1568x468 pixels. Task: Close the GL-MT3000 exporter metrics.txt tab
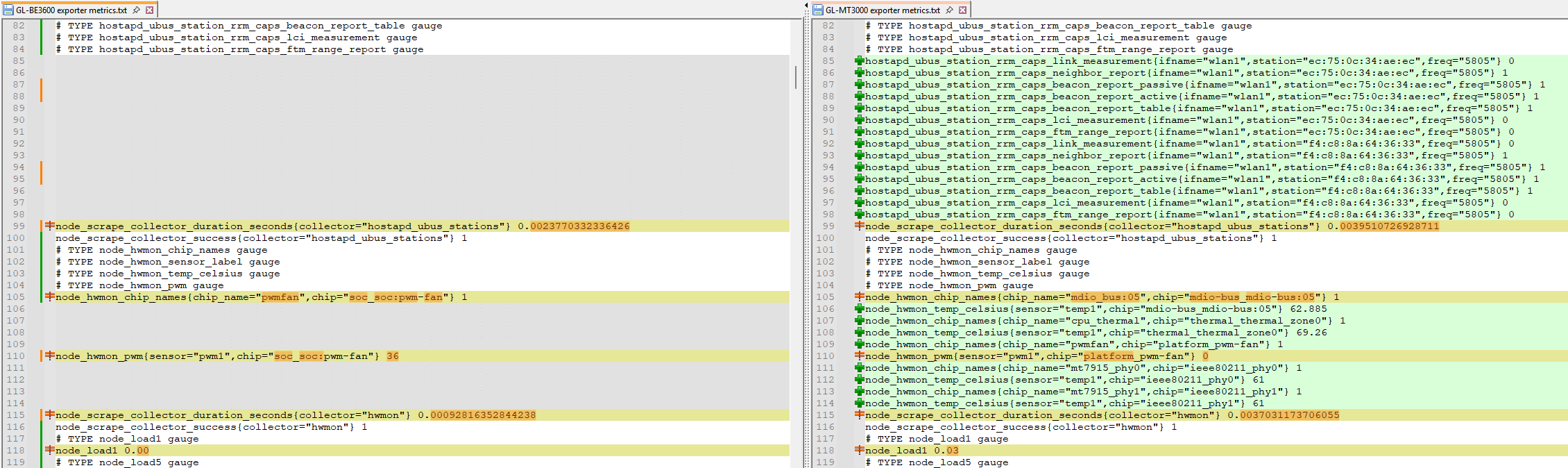(x=962, y=10)
